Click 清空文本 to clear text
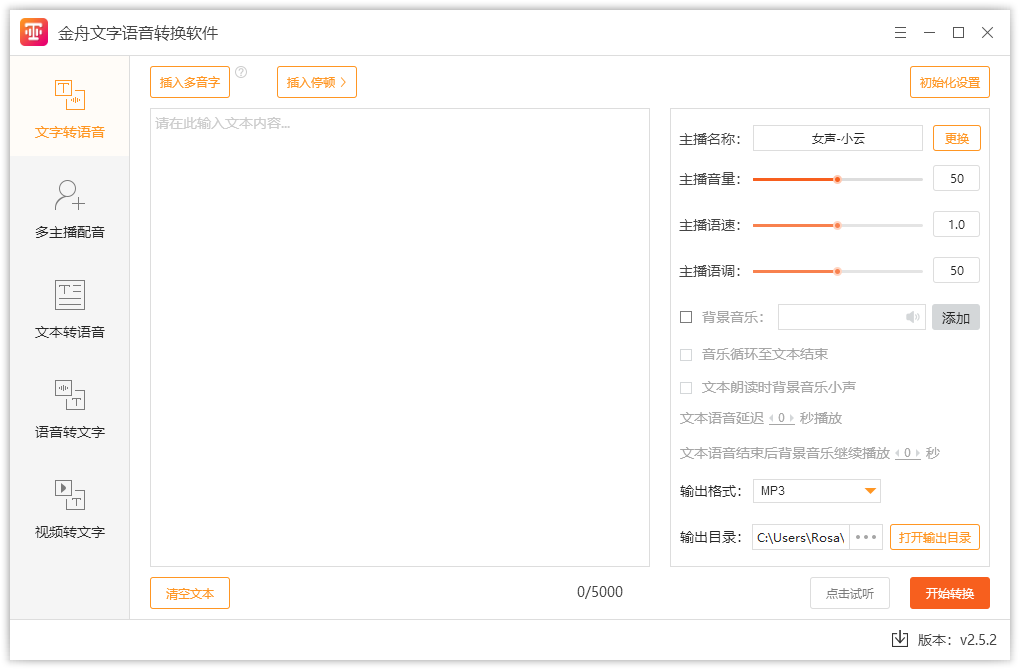 tap(189, 593)
